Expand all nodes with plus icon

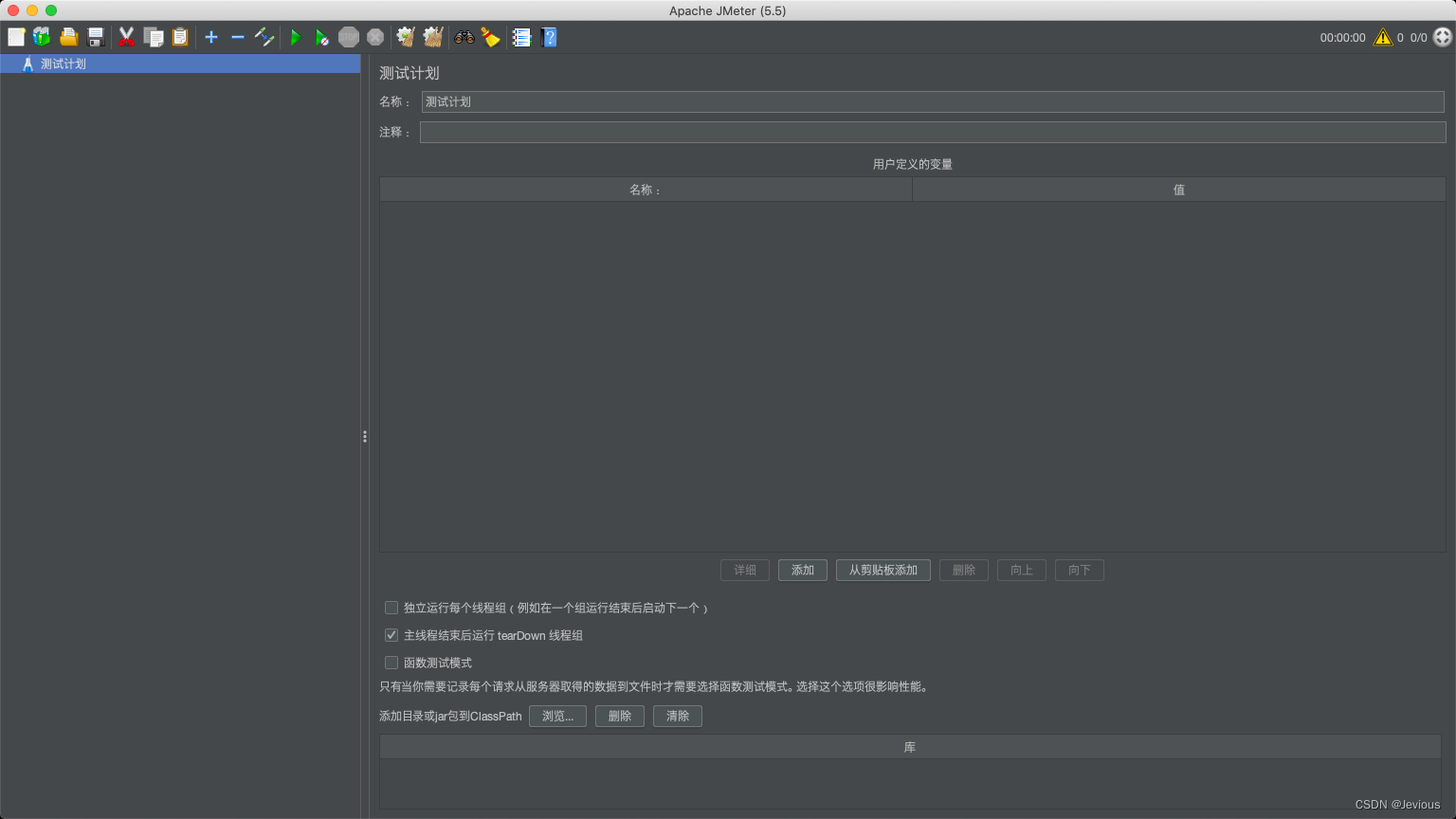click(x=211, y=37)
